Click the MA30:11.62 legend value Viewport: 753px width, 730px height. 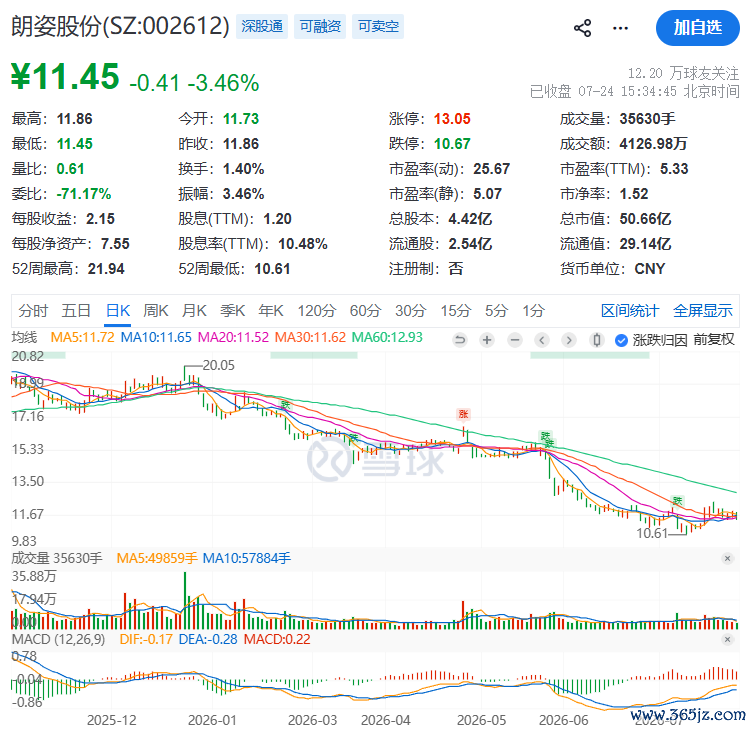310,337
